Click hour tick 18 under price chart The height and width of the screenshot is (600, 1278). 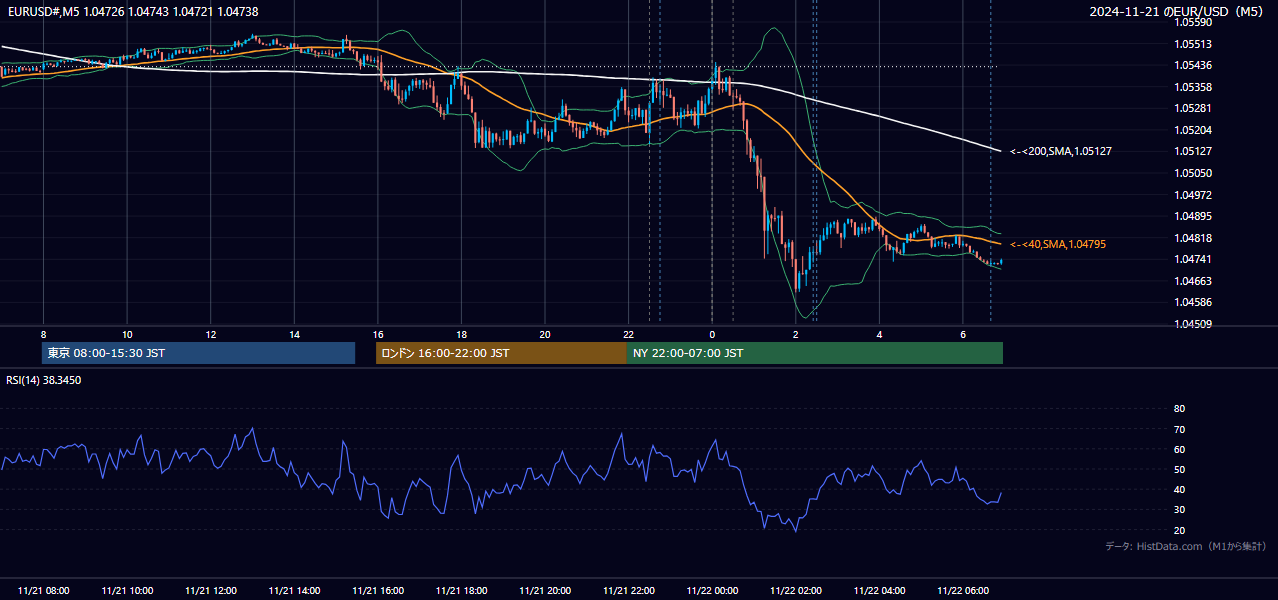pos(461,334)
